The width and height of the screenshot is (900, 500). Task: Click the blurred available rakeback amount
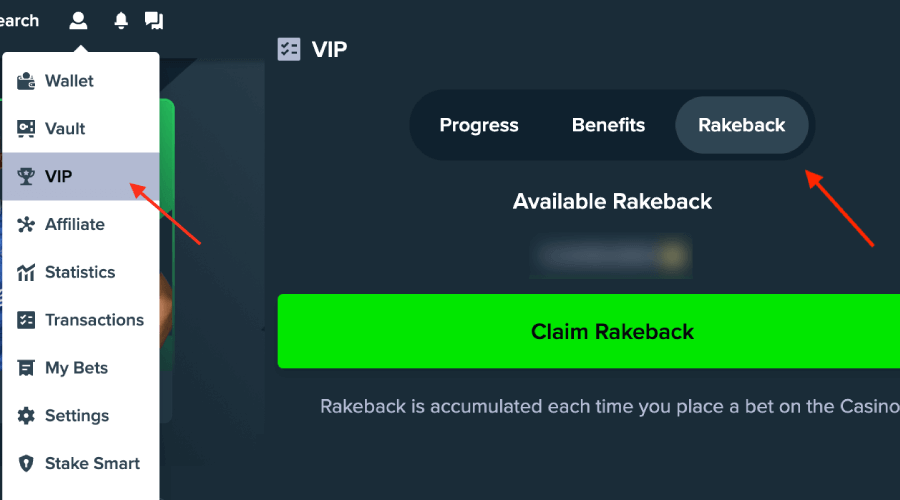click(612, 257)
